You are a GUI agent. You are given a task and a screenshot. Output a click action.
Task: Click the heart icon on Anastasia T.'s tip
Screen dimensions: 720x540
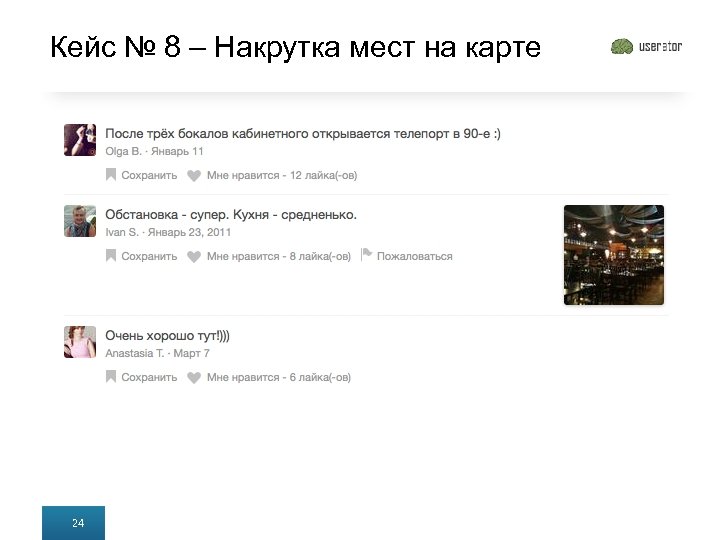pos(194,377)
